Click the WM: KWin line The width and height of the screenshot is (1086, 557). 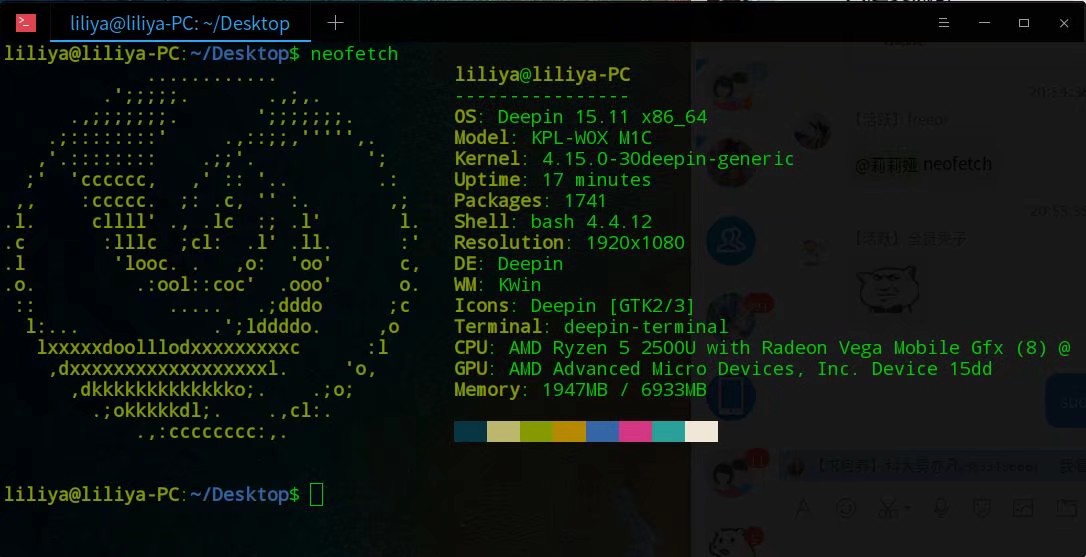(x=497, y=285)
